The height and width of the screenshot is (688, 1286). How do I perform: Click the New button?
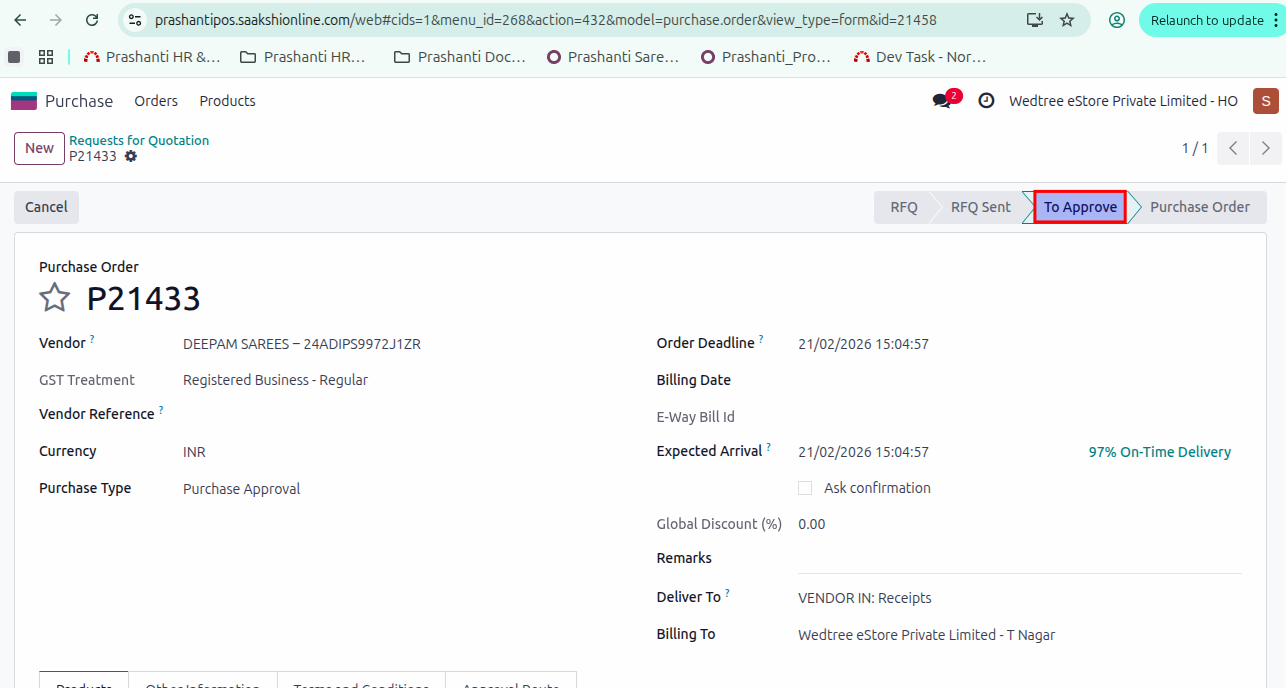(x=39, y=148)
